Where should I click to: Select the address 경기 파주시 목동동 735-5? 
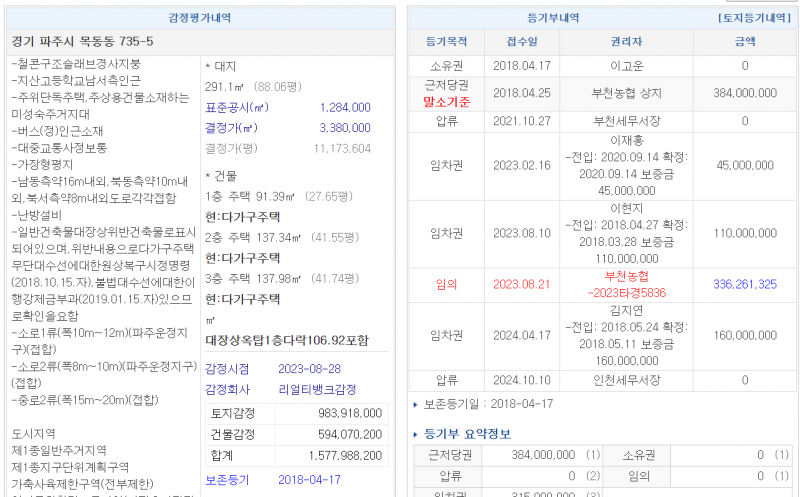pyautogui.click(x=82, y=42)
